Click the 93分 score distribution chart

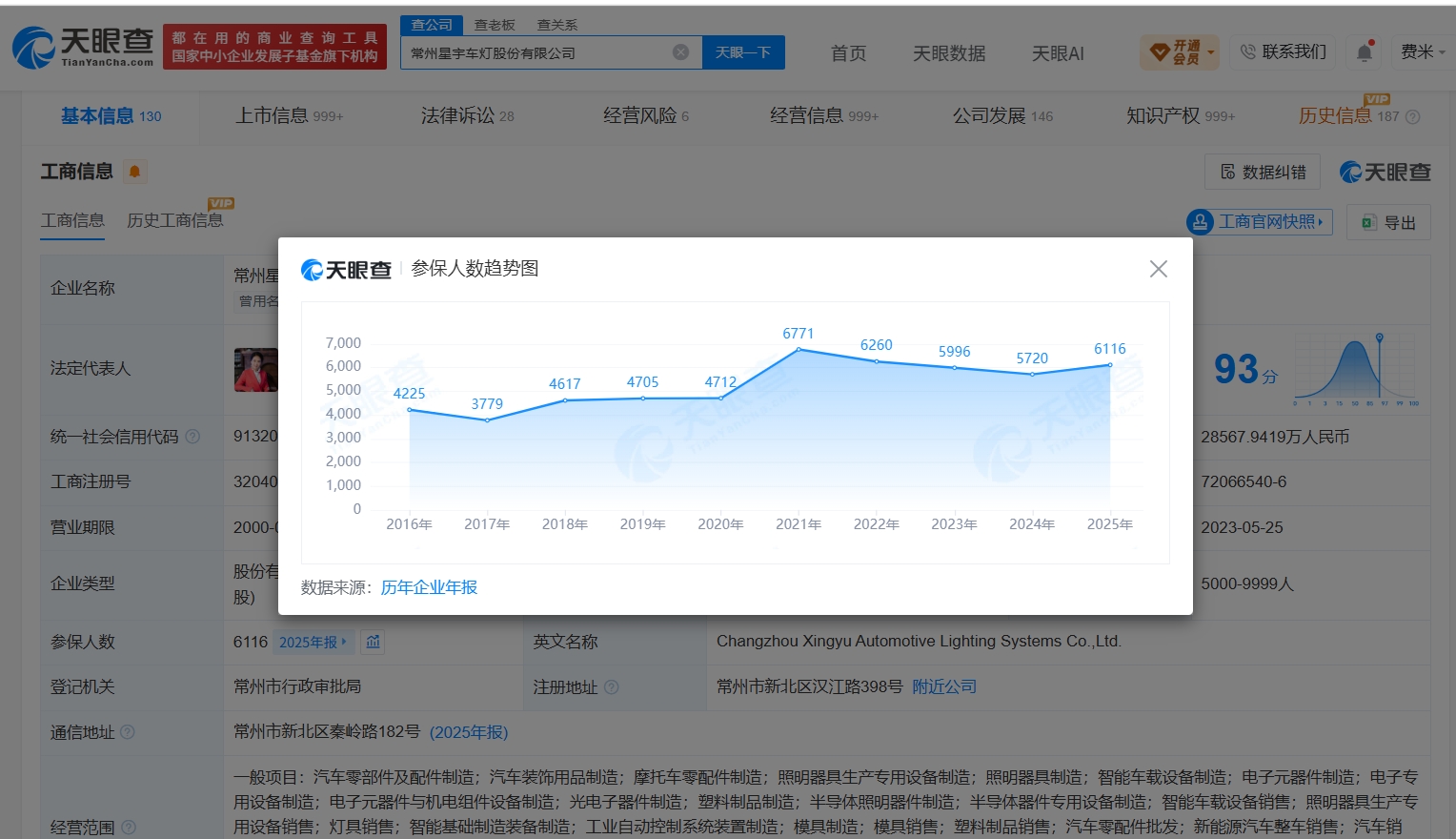coord(1356,370)
